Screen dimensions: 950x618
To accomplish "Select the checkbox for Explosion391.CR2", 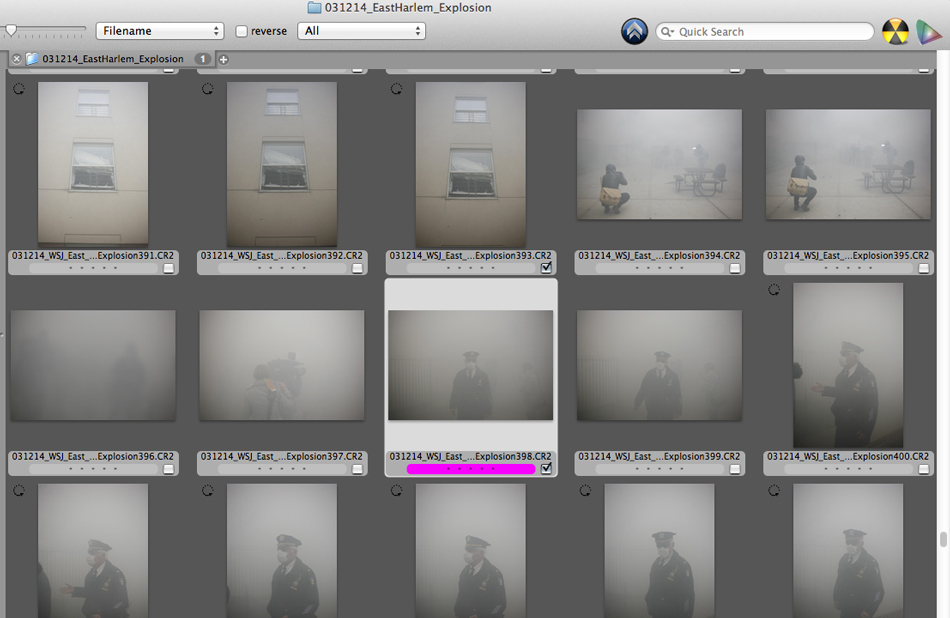I will pos(168,268).
